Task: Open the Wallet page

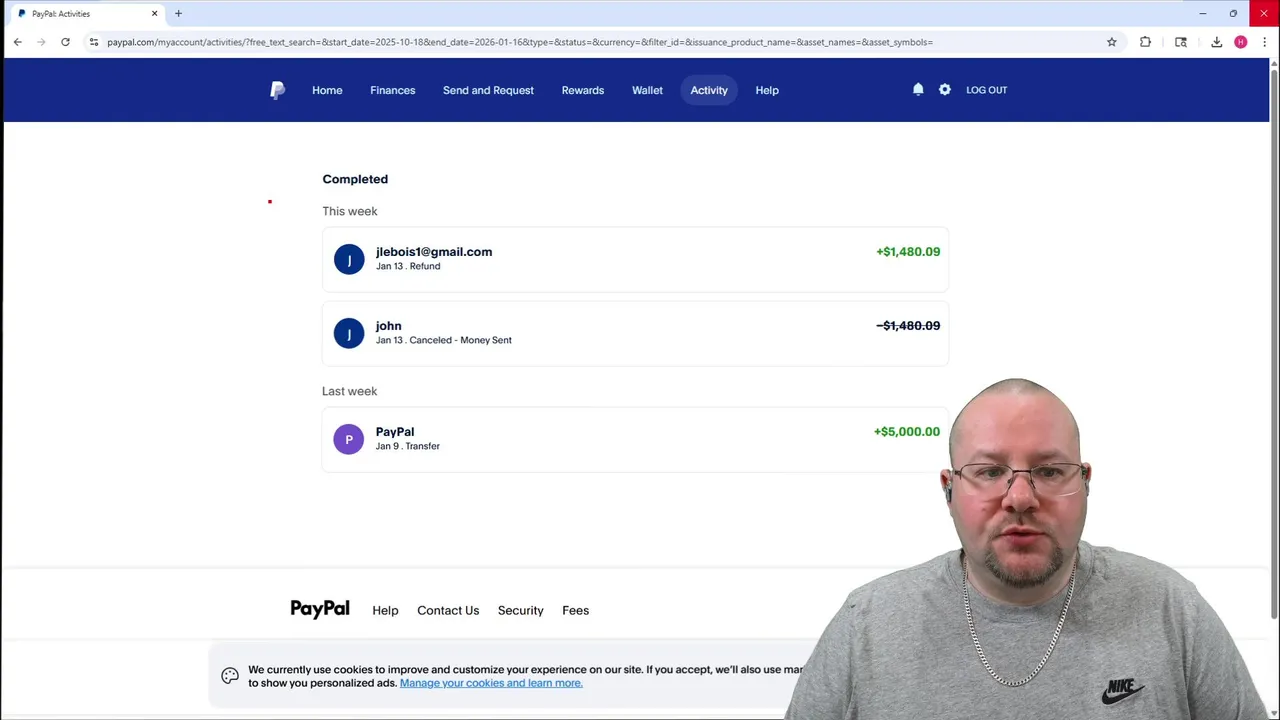Action: [647, 90]
